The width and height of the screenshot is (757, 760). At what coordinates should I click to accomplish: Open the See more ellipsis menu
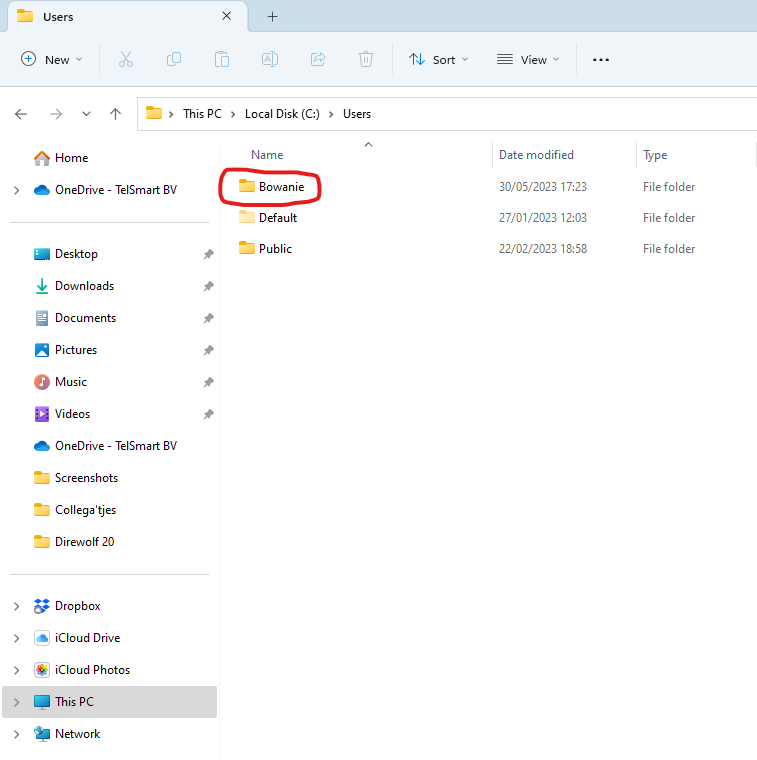click(600, 59)
